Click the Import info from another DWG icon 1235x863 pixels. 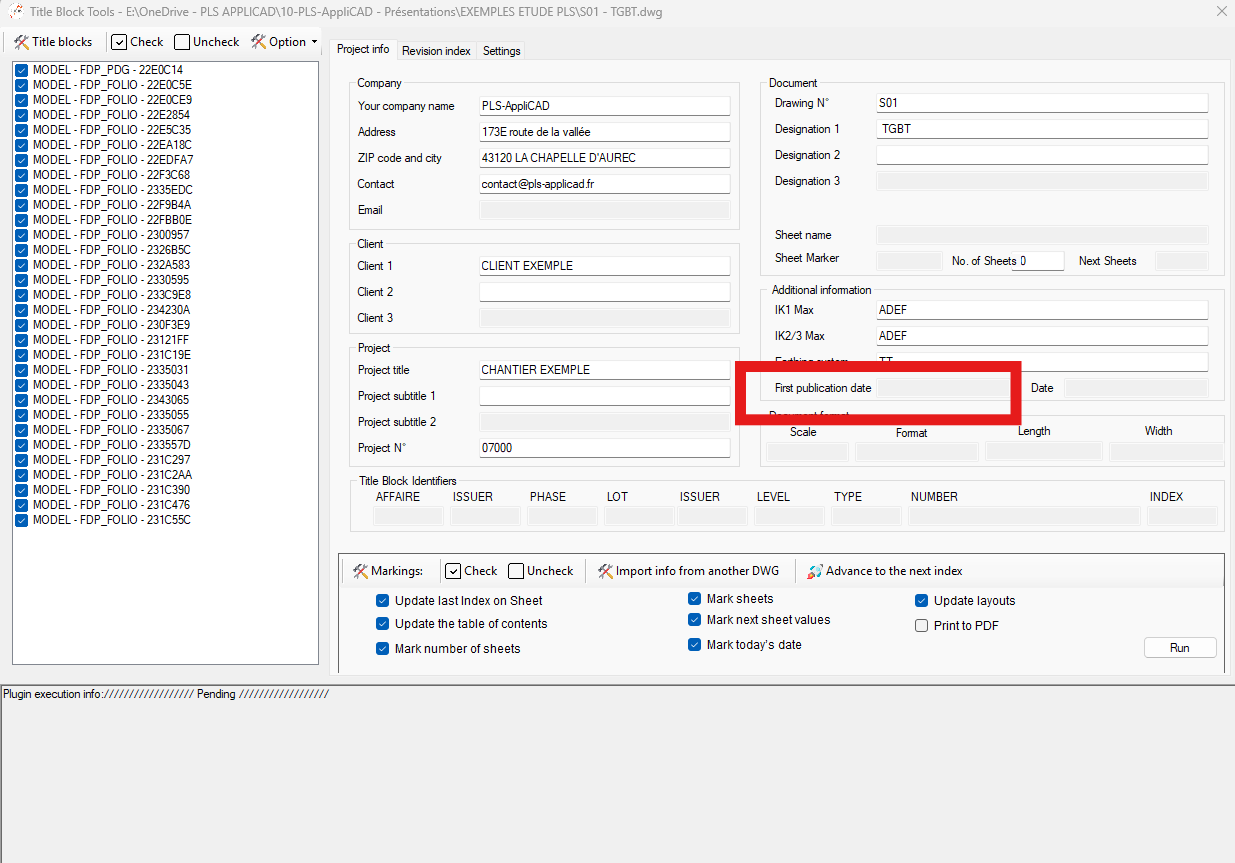point(606,570)
